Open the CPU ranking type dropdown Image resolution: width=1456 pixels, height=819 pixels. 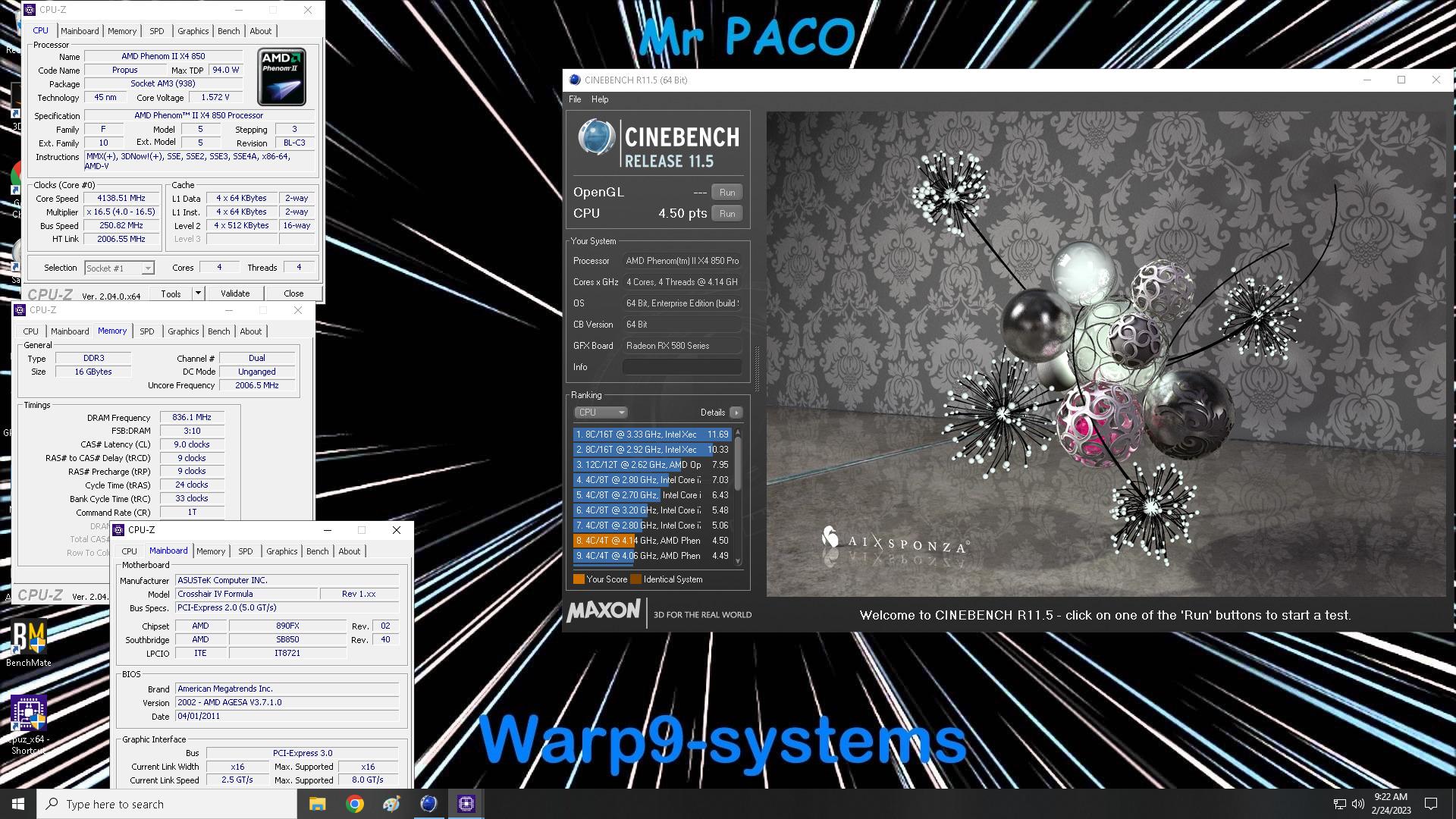(601, 413)
